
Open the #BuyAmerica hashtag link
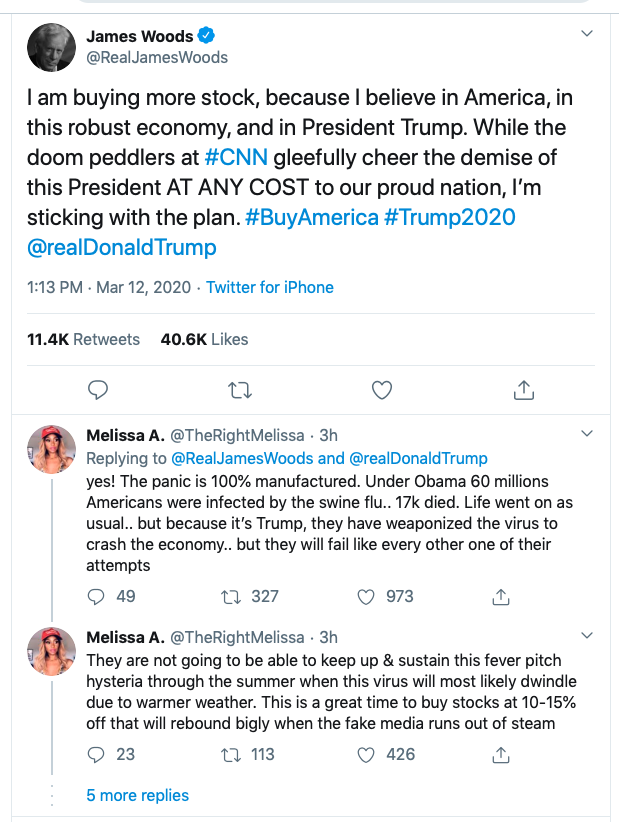(x=312, y=217)
